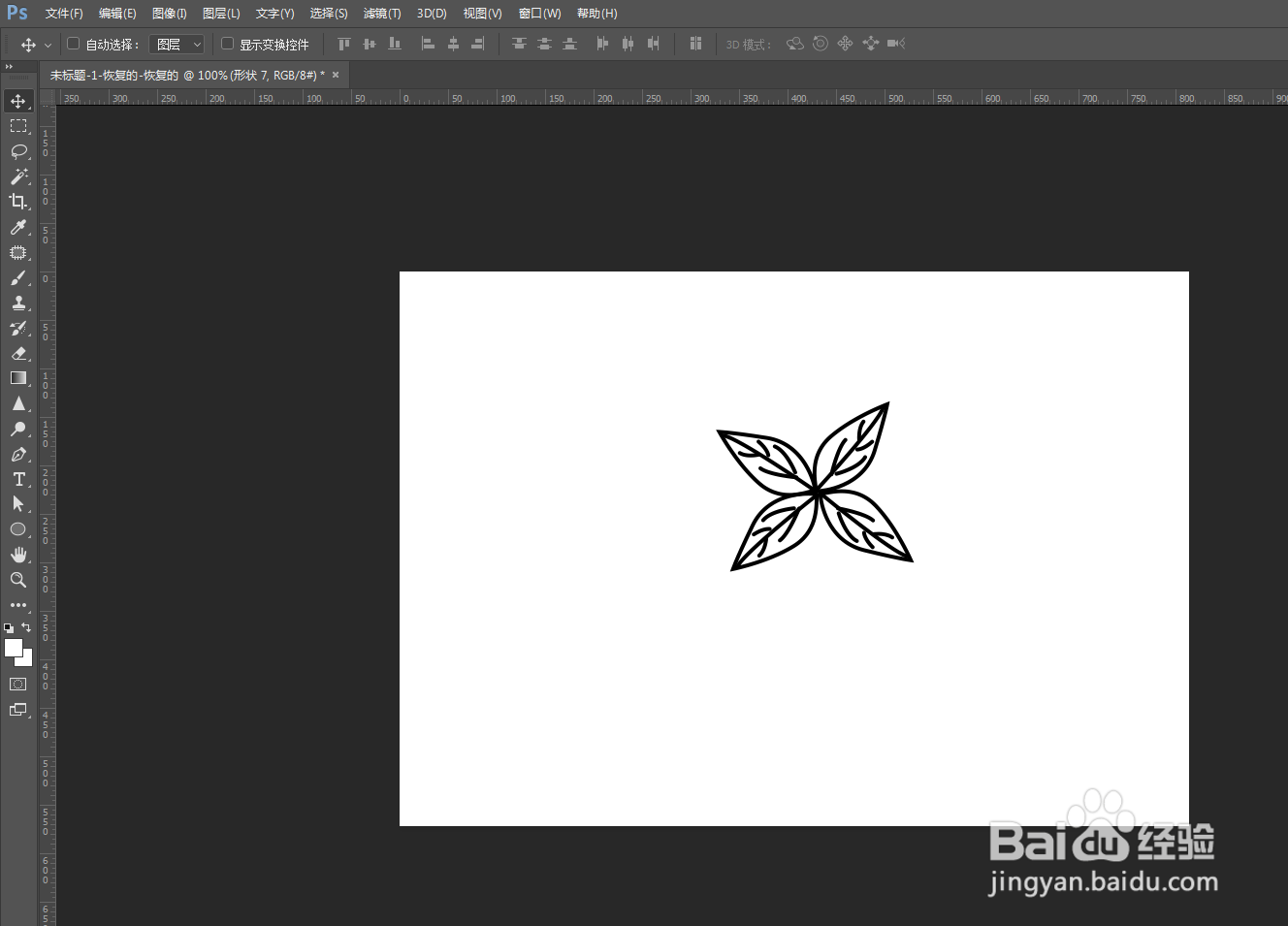Screen dimensions: 1288x926
Task: Select the Hand tool
Action: 18,555
